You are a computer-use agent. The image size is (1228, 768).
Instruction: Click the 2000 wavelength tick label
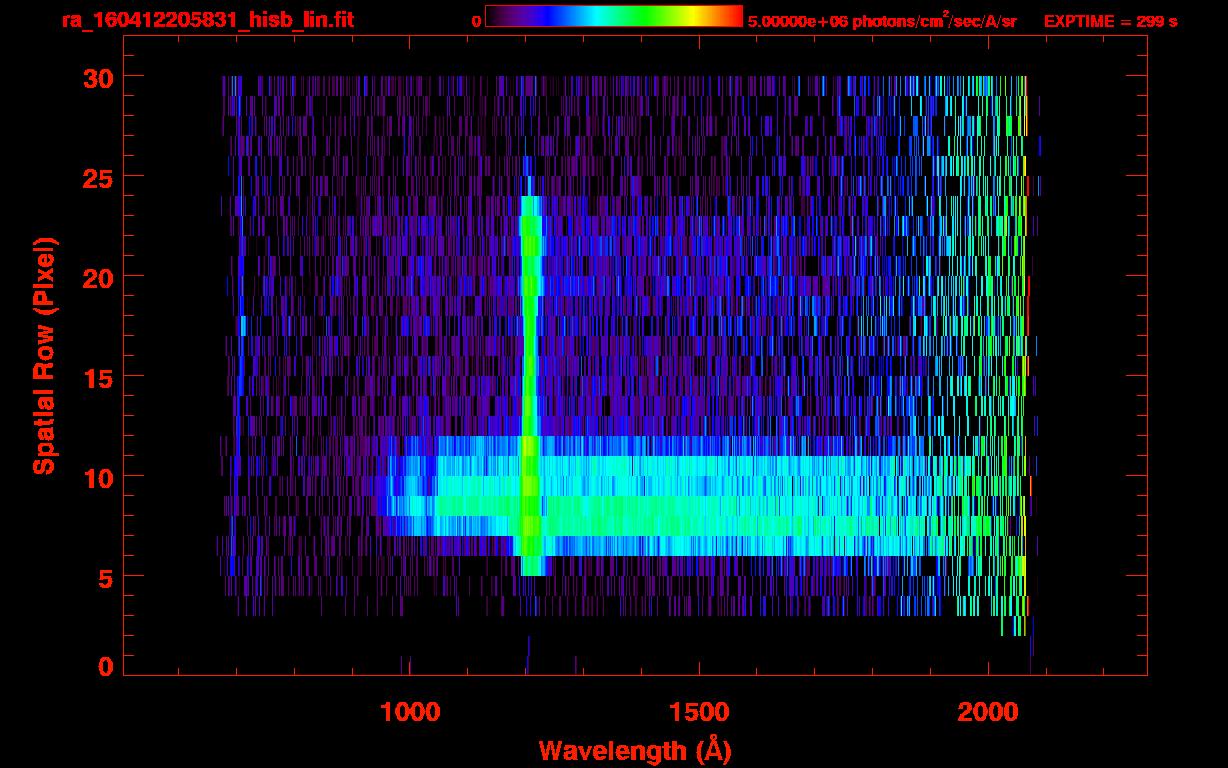click(x=988, y=712)
